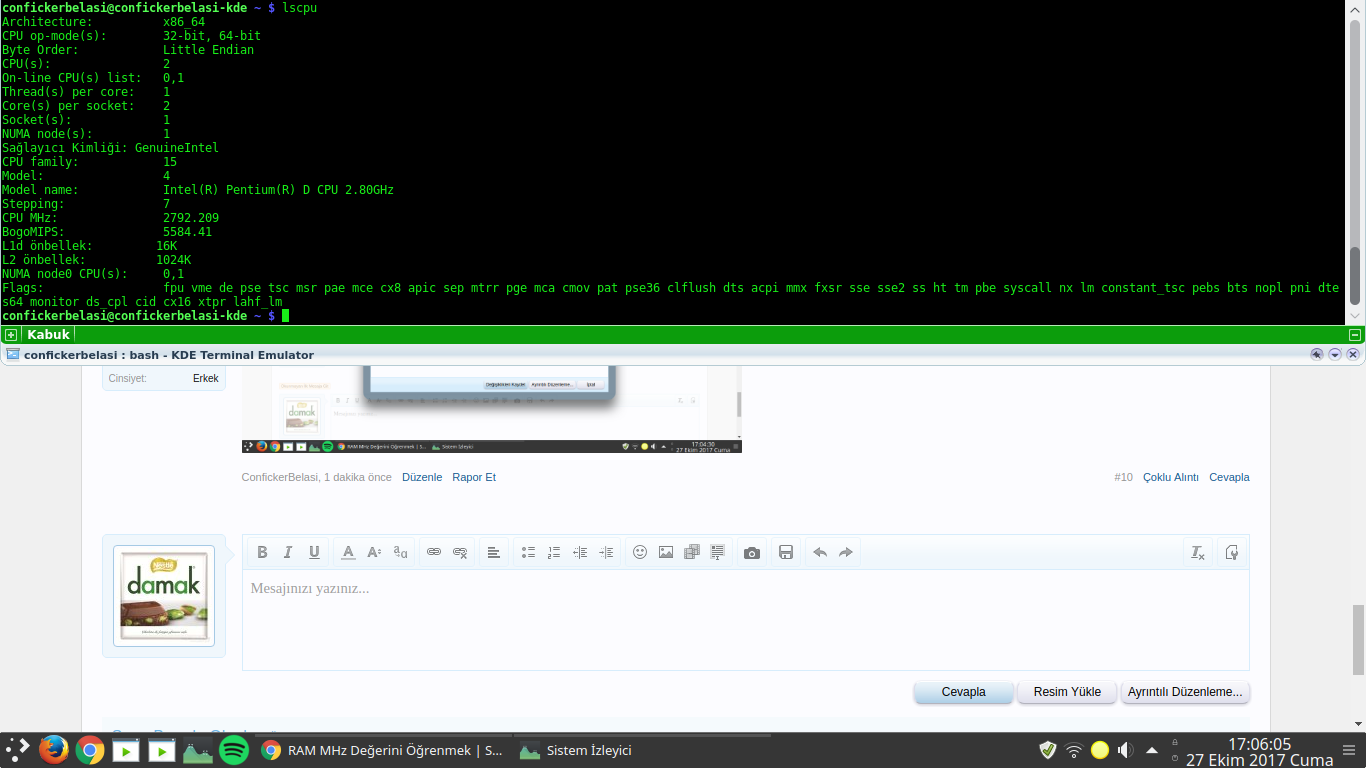Toggle bold formatting in the reply editor
This screenshot has width=1366, height=768.
(x=262, y=552)
